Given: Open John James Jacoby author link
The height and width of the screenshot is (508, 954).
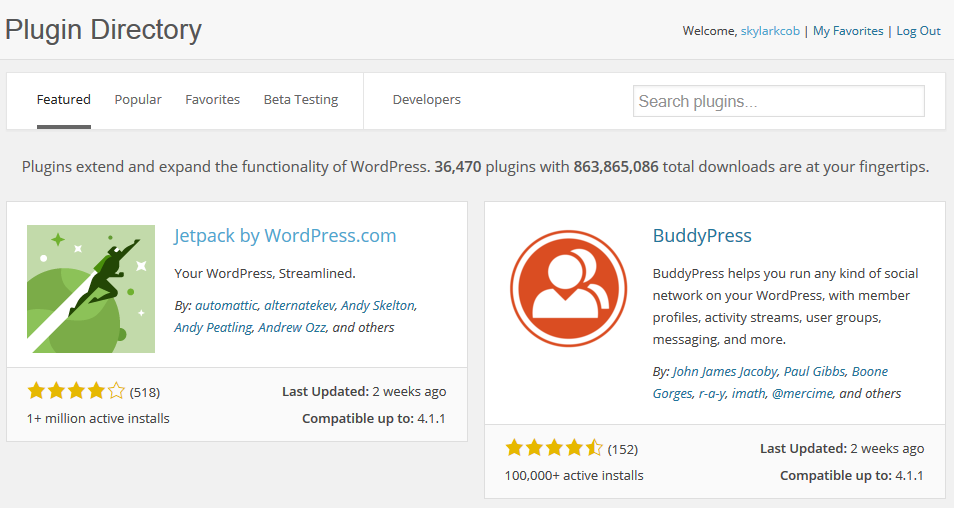Looking at the screenshot, I should click(x=725, y=371).
